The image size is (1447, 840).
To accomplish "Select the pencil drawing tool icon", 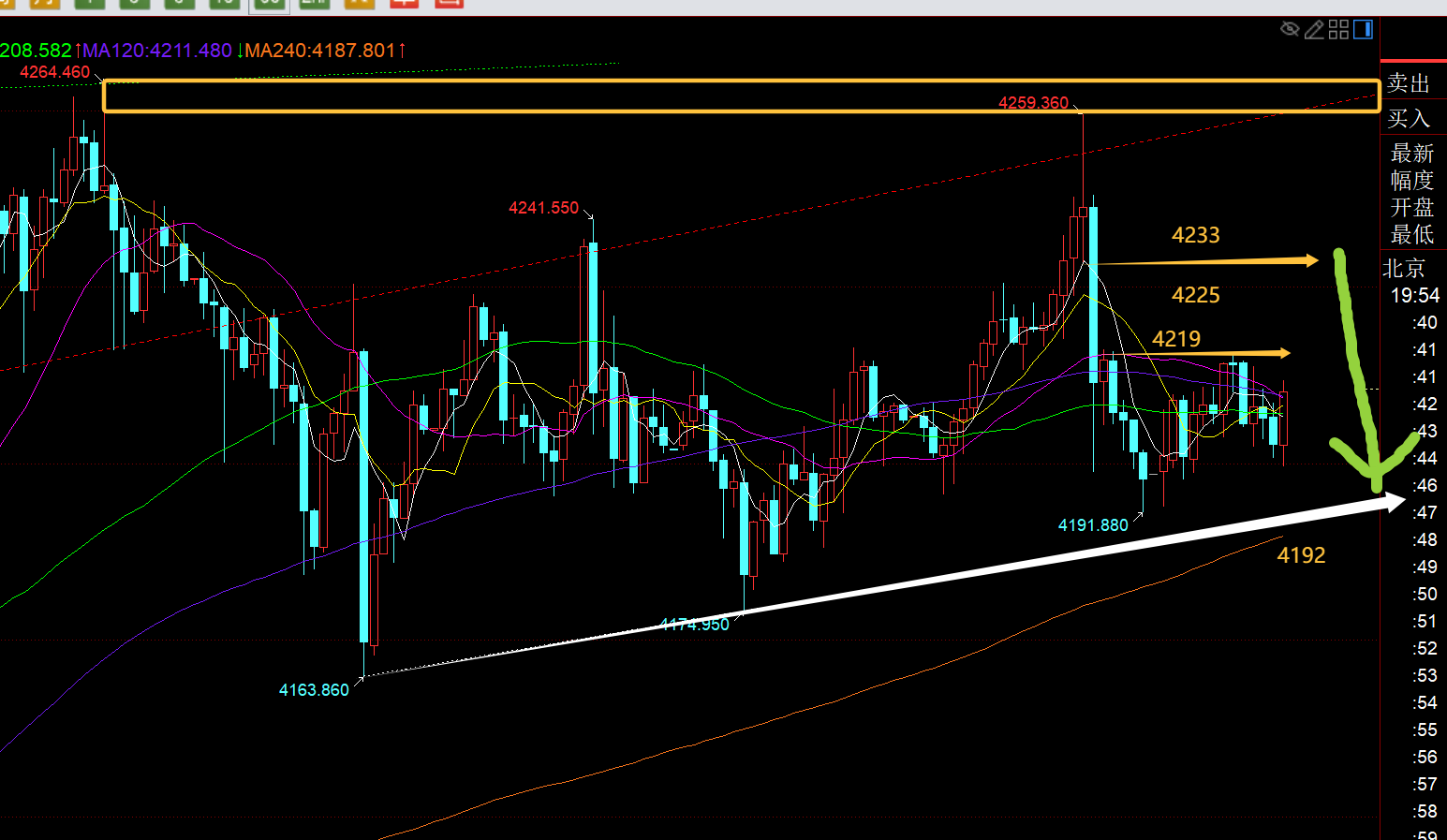I will coord(1314,30).
